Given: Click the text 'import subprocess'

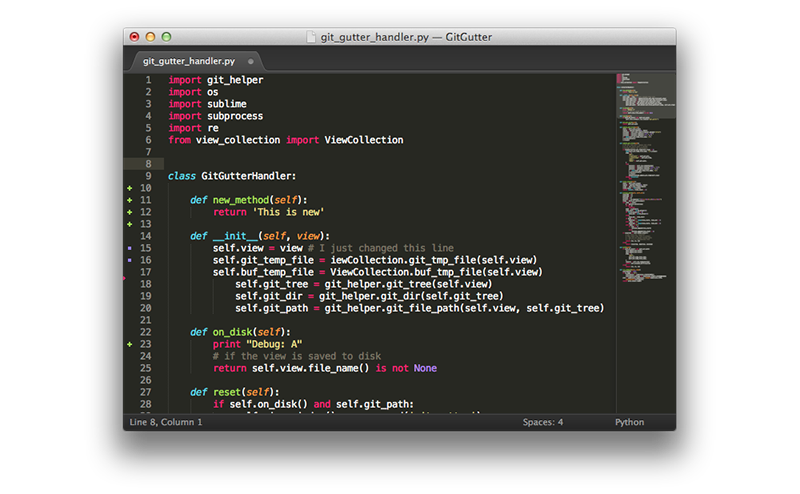Looking at the screenshot, I should click(x=216, y=116).
